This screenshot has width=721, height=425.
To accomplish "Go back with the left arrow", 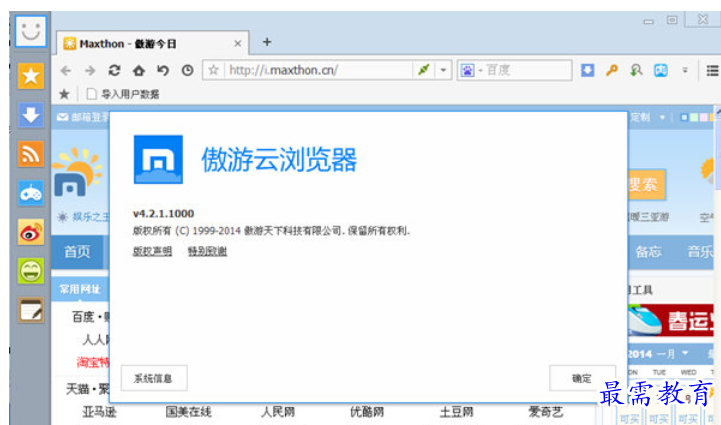I will 66,70.
